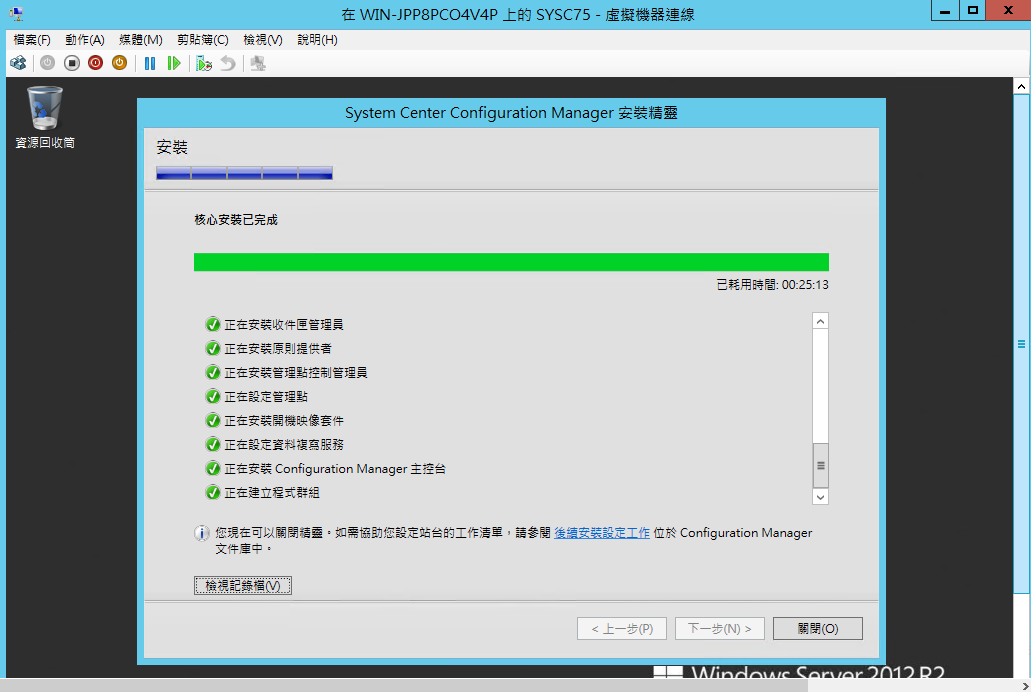This screenshot has height=692, width=1031.
Task: Click the VM window scroll up arrow
Action: click(x=1021, y=86)
